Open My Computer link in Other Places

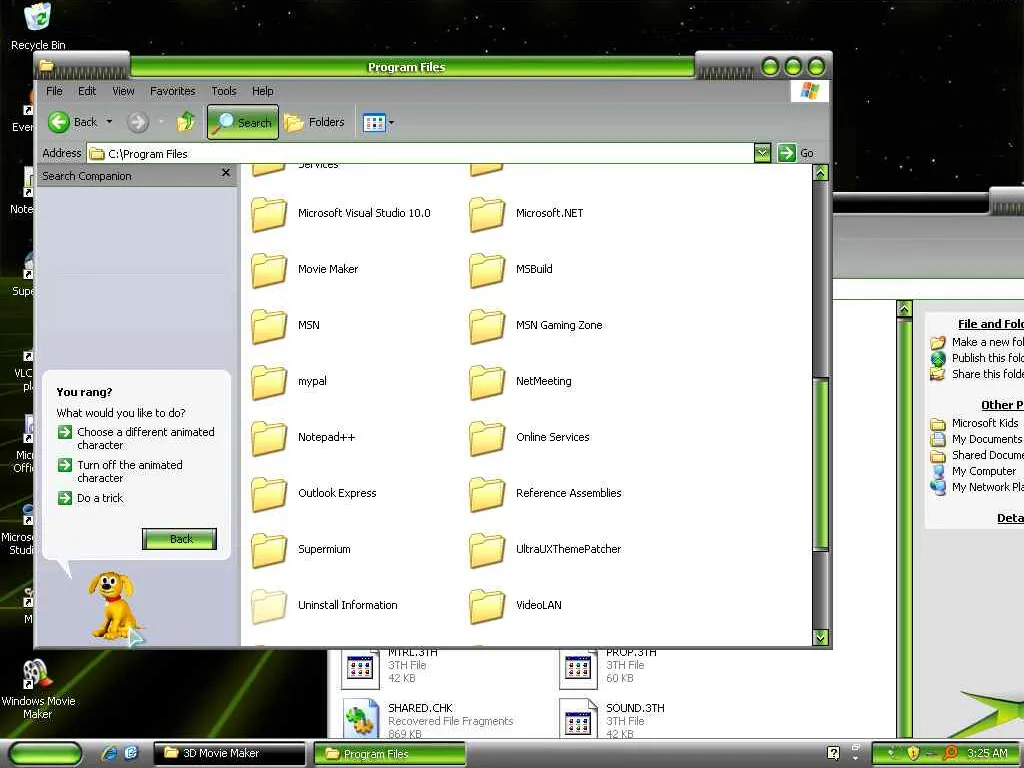point(973,472)
